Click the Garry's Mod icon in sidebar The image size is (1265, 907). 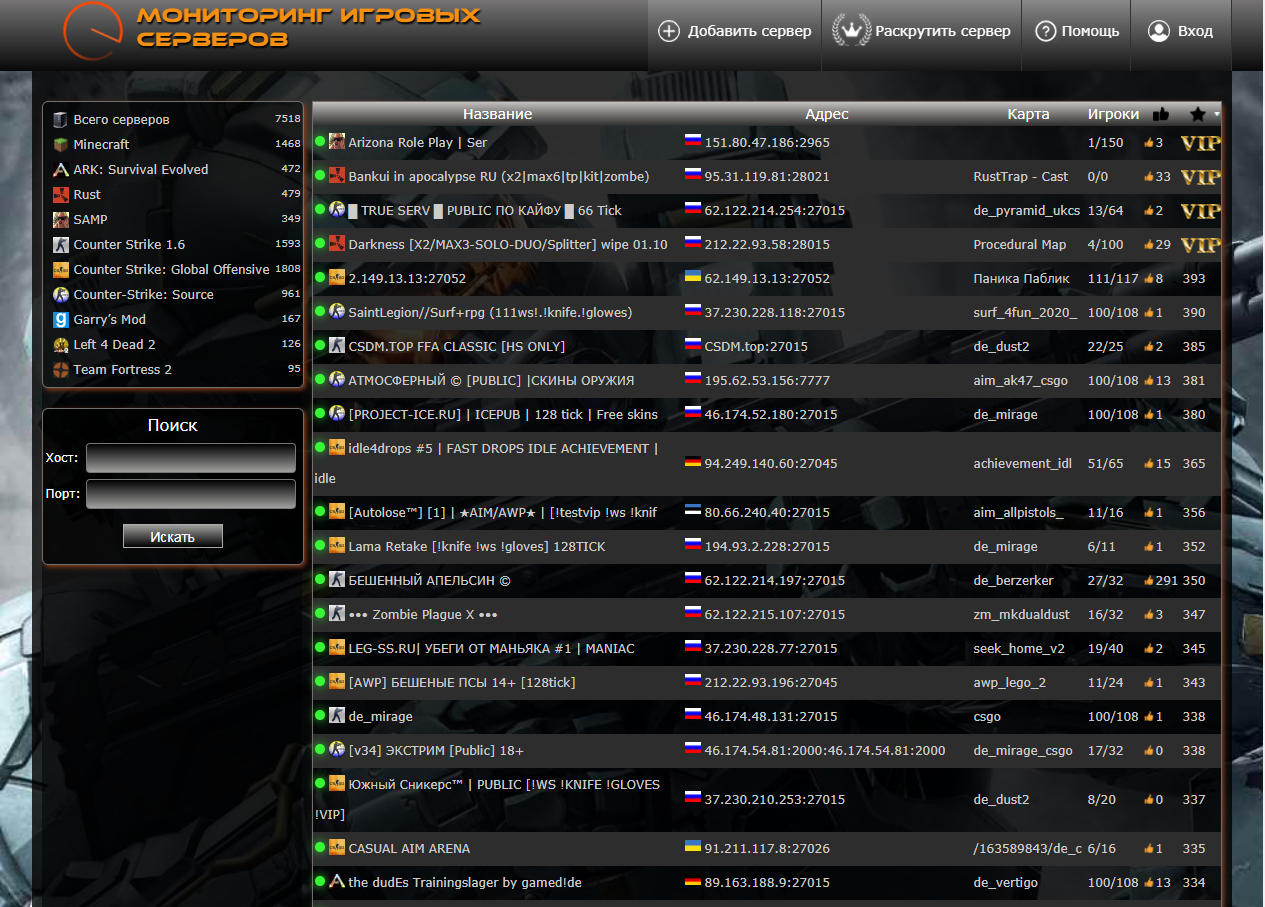(x=61, y=319)
